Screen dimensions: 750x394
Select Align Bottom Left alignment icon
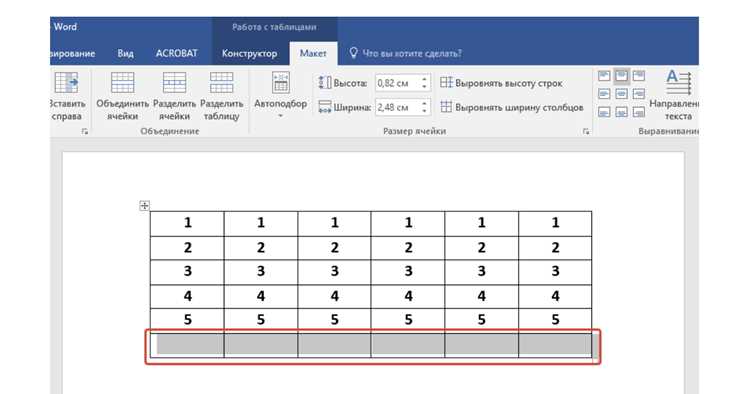[x=604, y=112]
